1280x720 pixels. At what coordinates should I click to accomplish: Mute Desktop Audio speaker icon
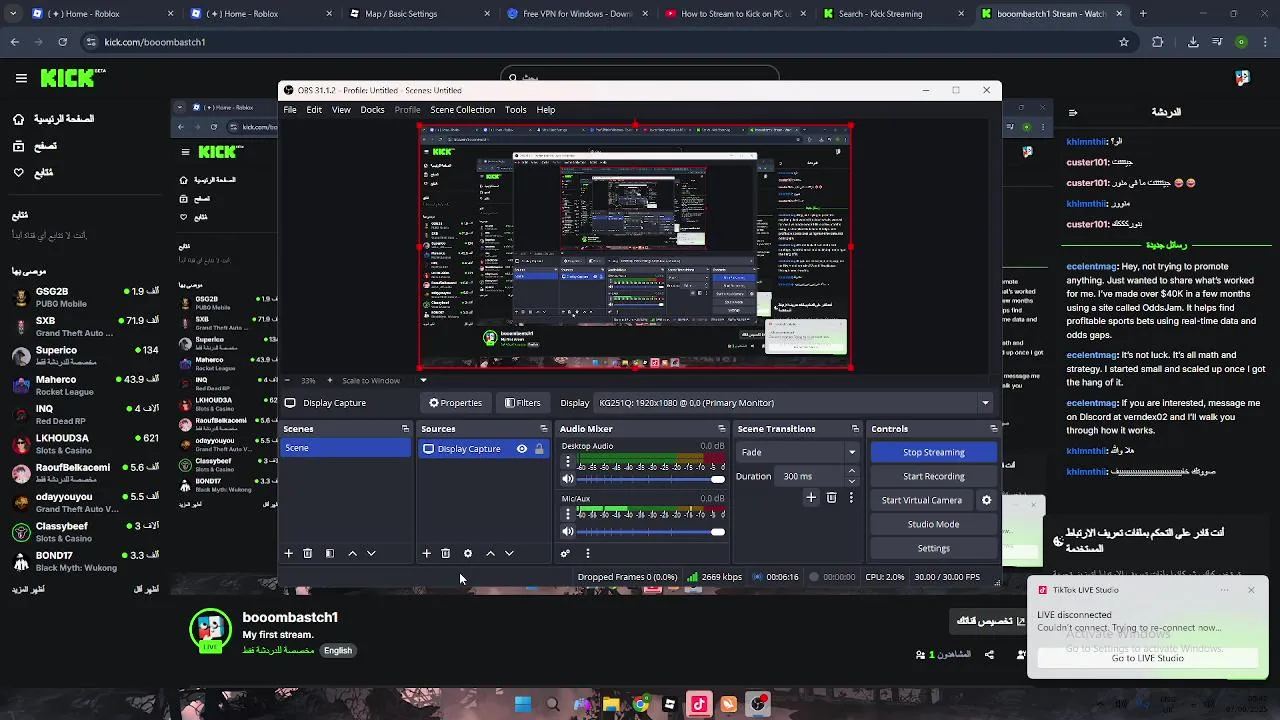568,480
